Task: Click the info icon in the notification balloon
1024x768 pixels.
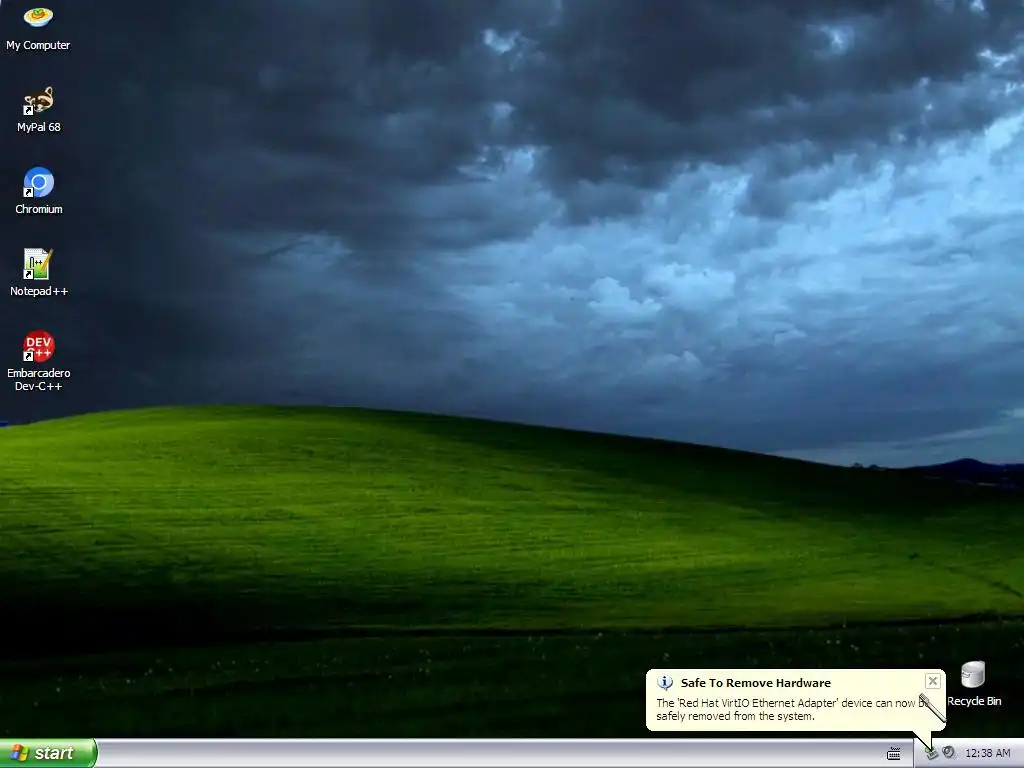Action: tap(665, 683)
